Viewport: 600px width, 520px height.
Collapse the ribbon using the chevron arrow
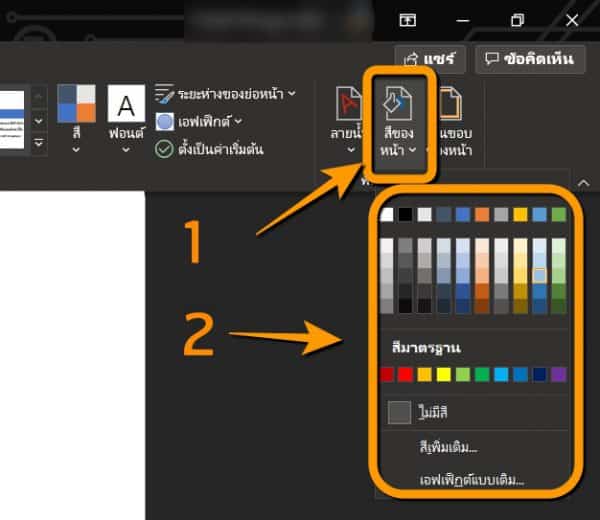(584, 182)
